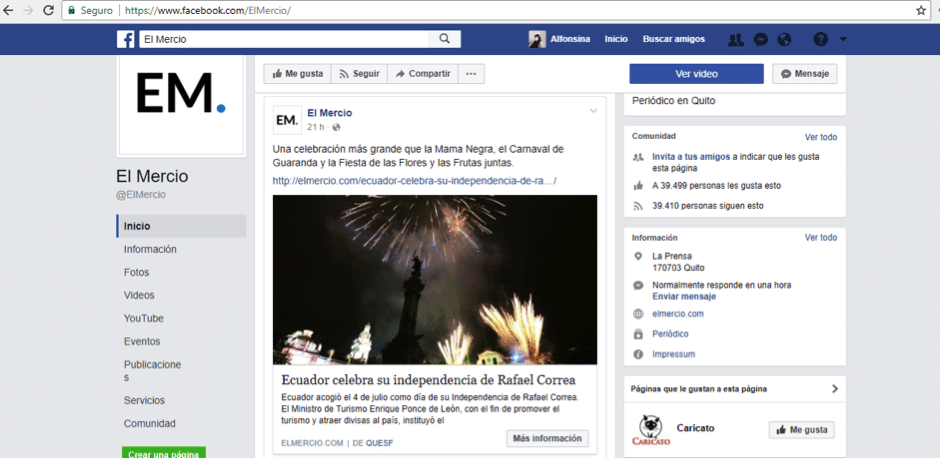This screenshot has width=941, height=459.
Task: Toggle Seguir to follow the page
Action: [359, 74]
